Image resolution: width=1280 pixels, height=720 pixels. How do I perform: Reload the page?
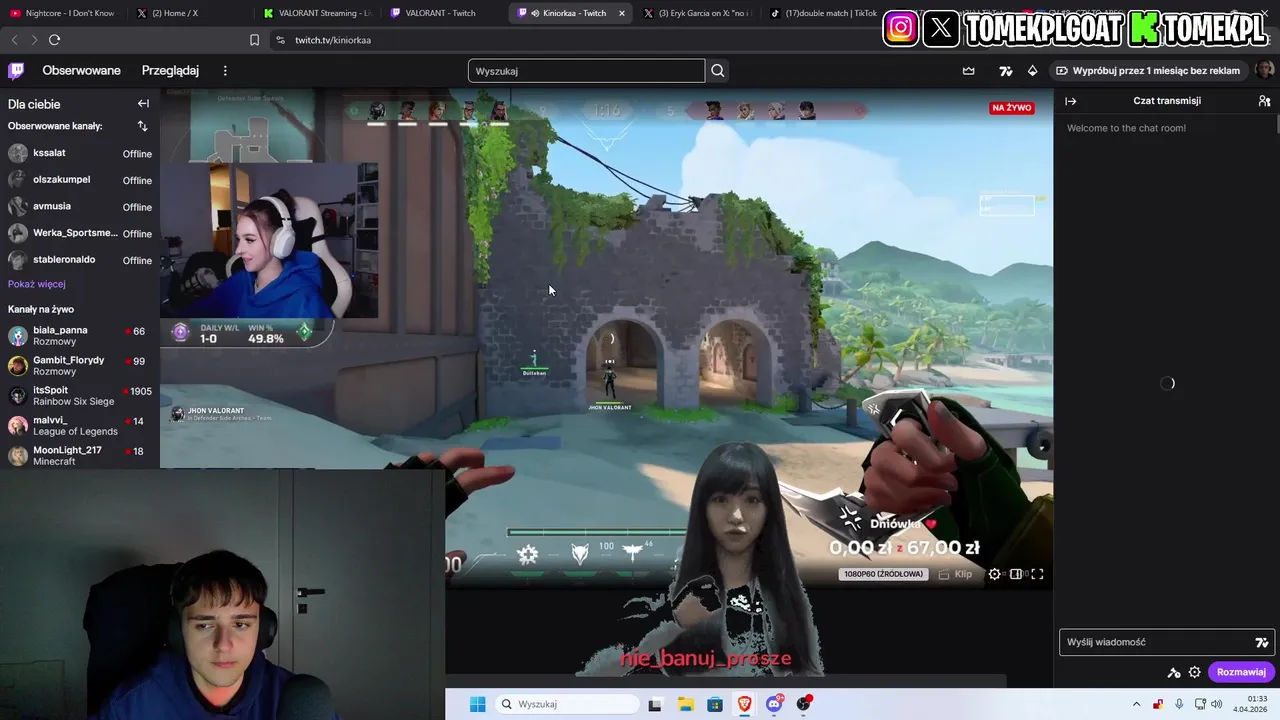54,40
